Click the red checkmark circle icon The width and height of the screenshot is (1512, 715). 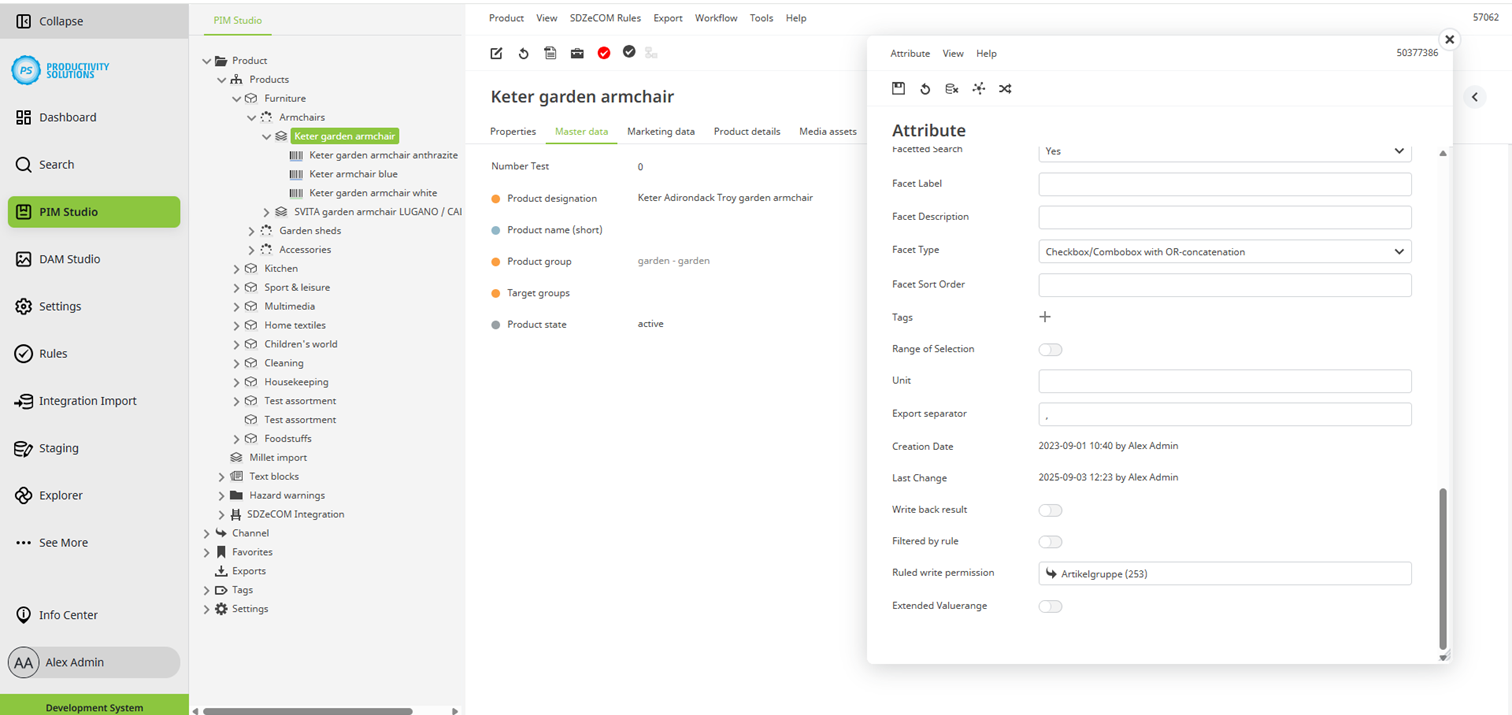tap(604, 53)
